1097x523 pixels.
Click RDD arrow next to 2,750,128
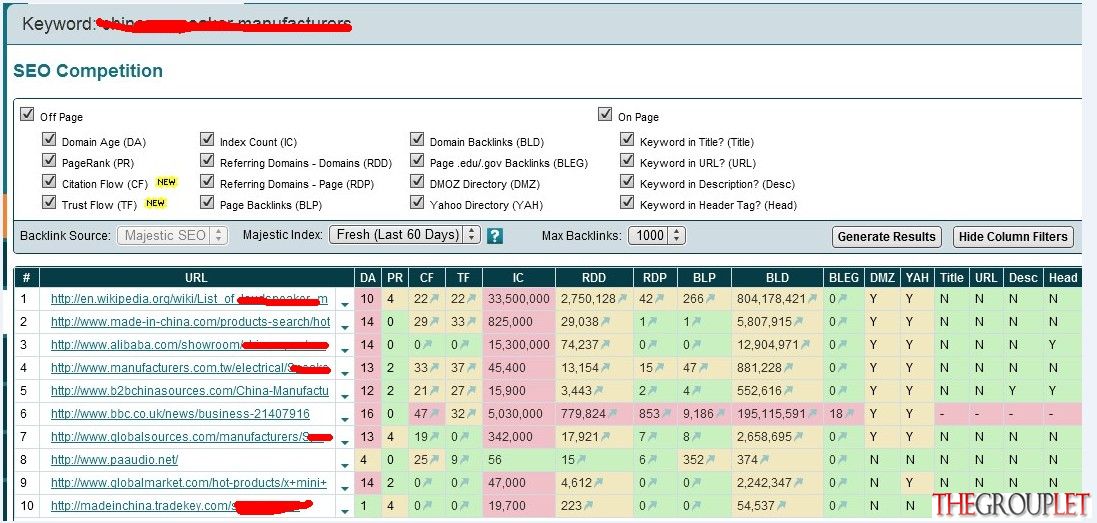coord(621,299)
